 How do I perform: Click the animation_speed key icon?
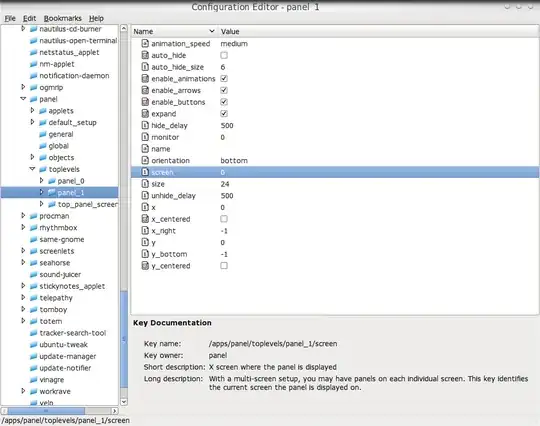pyautogui.click(x=145, y=43)
